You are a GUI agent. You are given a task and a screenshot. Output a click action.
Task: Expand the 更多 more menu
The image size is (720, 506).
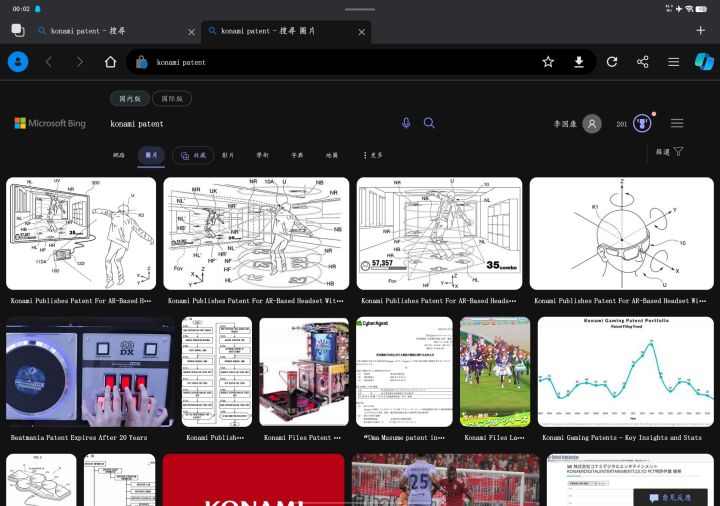tap(373, 155)
